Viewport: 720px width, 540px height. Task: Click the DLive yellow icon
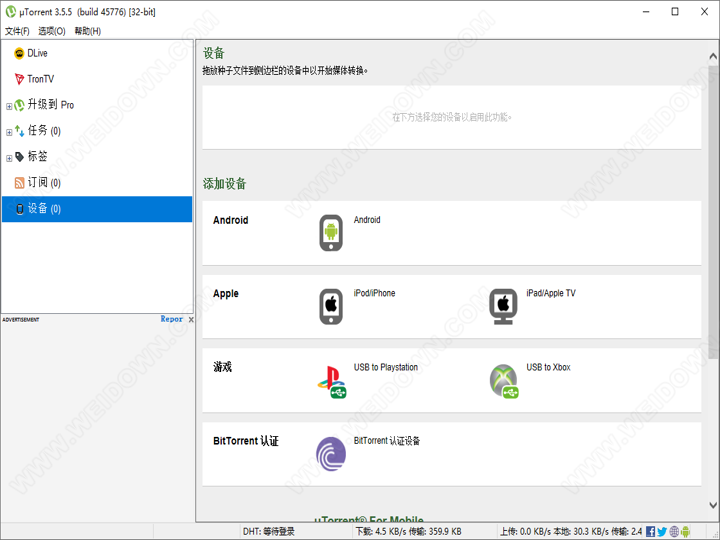(19, 53)
